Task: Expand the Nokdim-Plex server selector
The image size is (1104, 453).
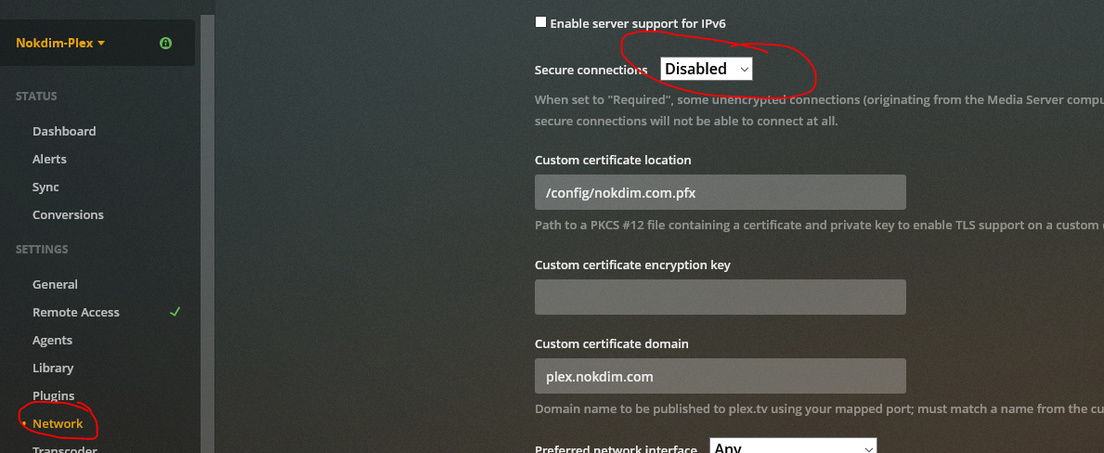Action: tap(61, 43)
